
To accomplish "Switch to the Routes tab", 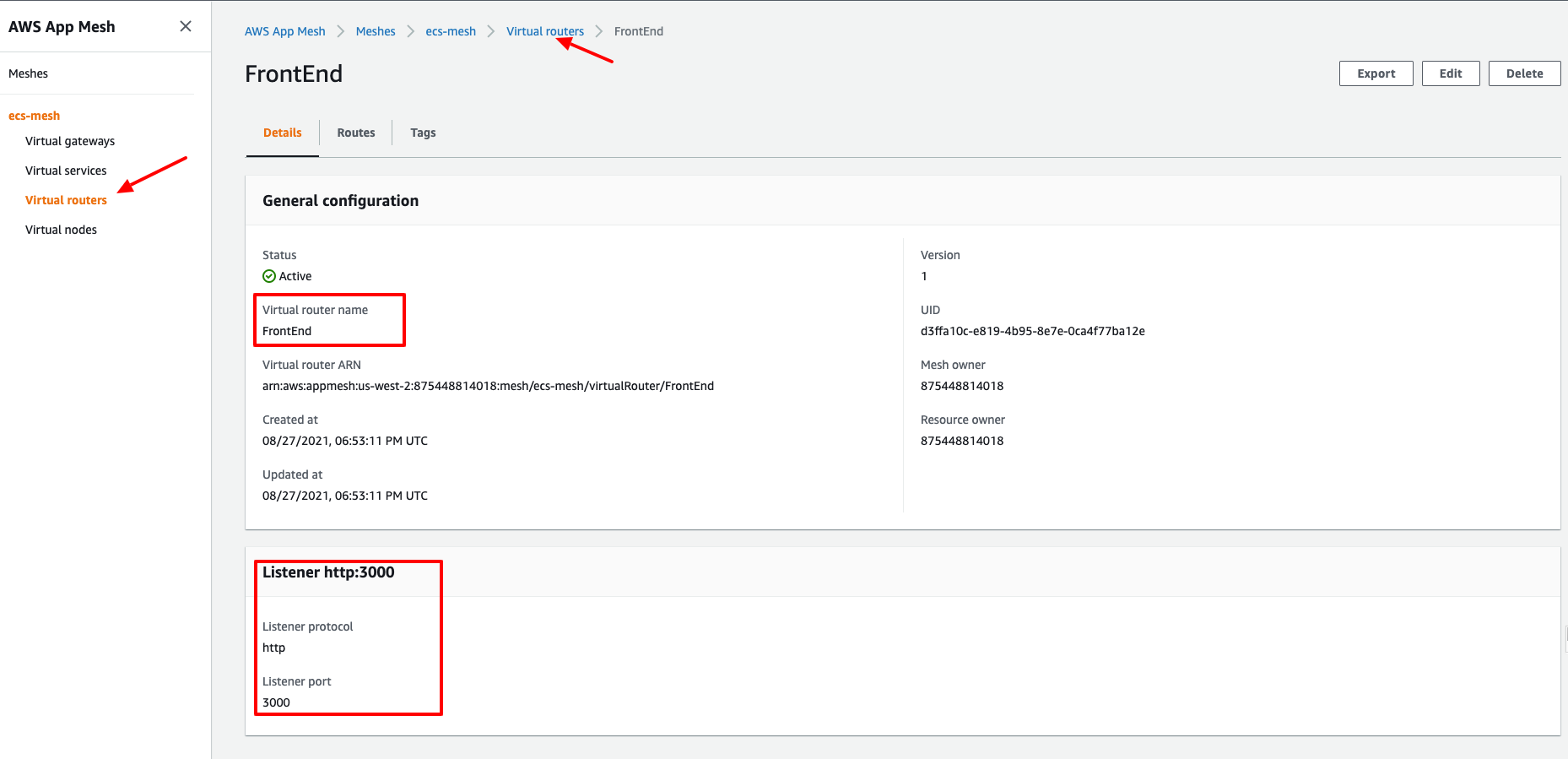I will tap(355, 133).
